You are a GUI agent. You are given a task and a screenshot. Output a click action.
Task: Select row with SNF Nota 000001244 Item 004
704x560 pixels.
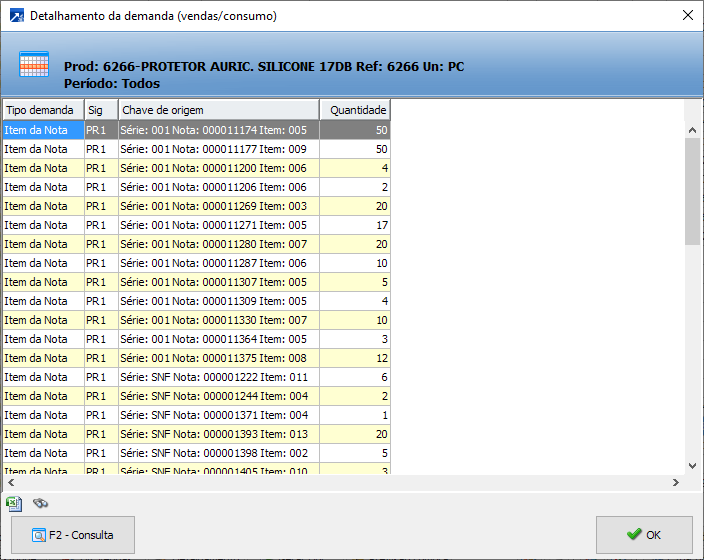pos(197,396)
